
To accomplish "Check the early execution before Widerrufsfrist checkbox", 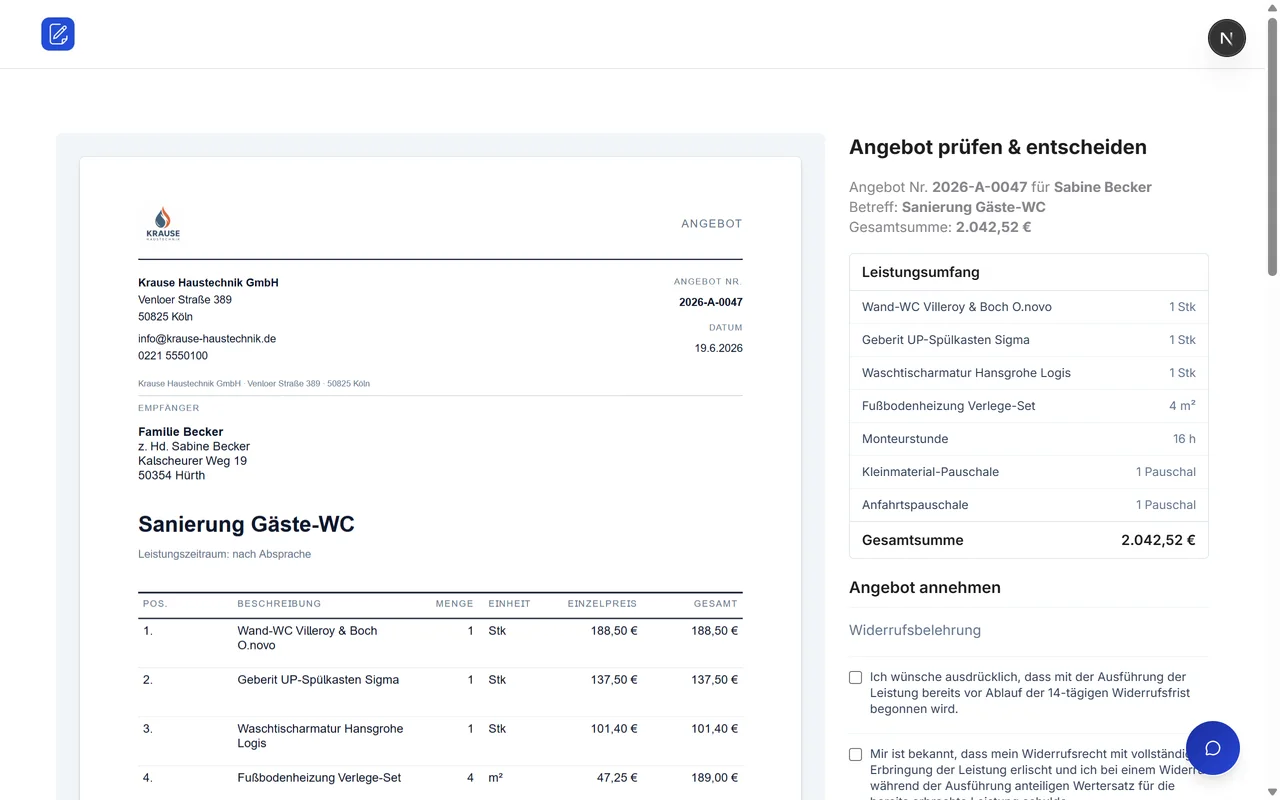I will coord(855,677).
